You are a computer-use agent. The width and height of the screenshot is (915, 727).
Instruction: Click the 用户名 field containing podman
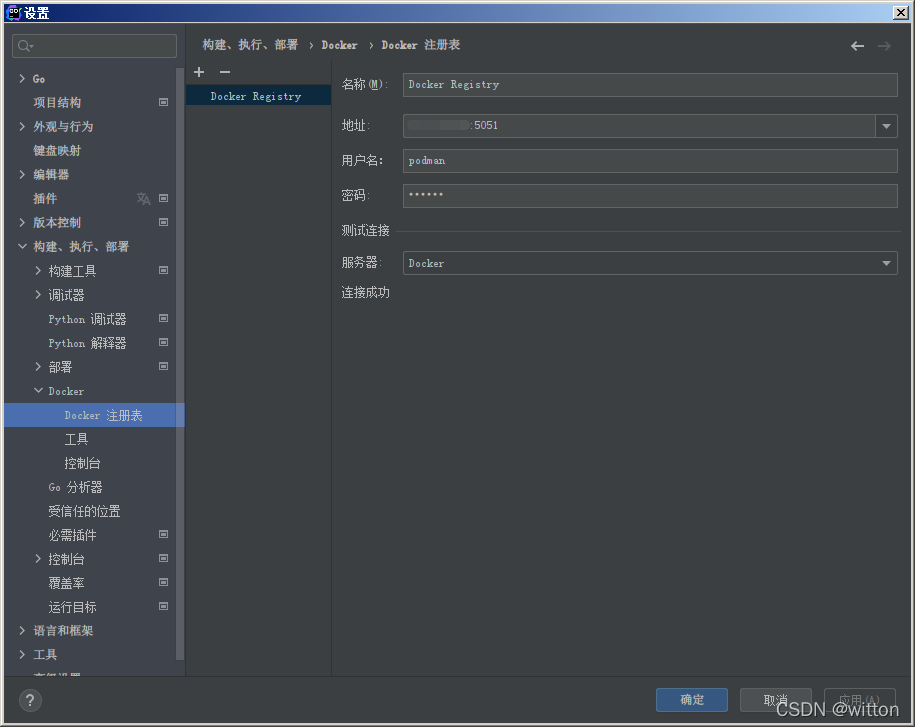click(650, 161)
